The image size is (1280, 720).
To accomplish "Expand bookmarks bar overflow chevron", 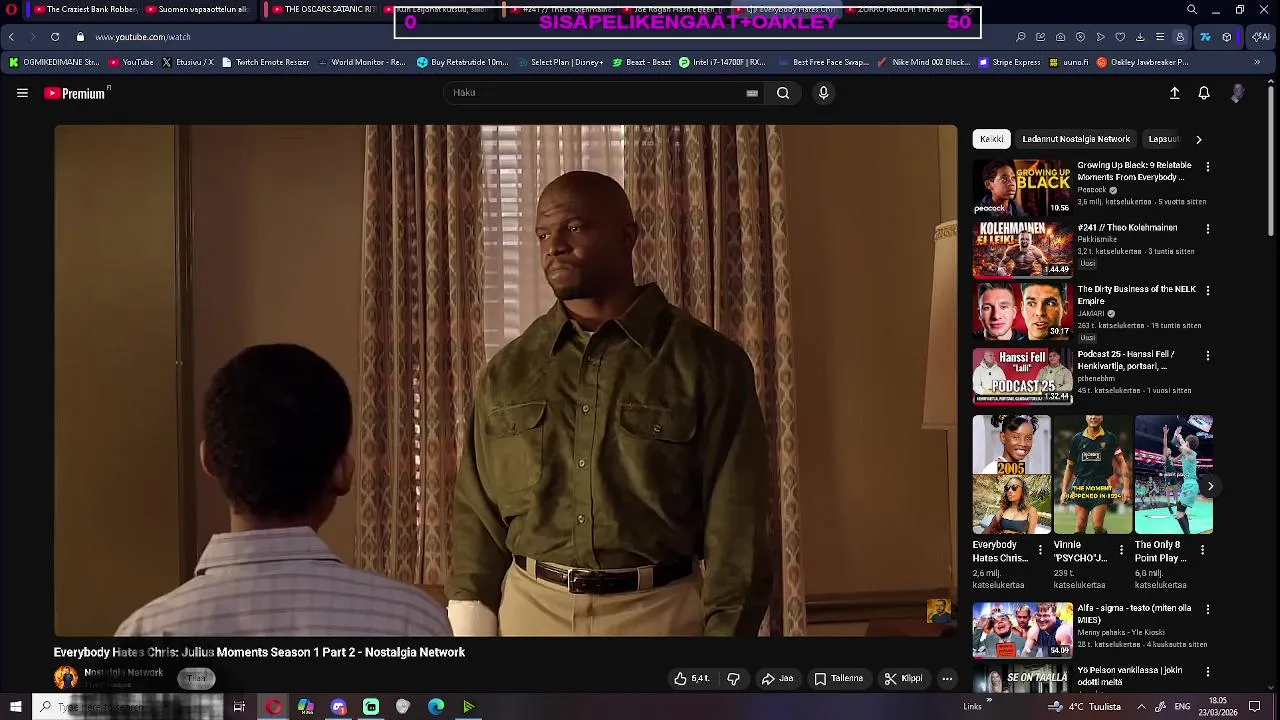I will click(1257, 62).
